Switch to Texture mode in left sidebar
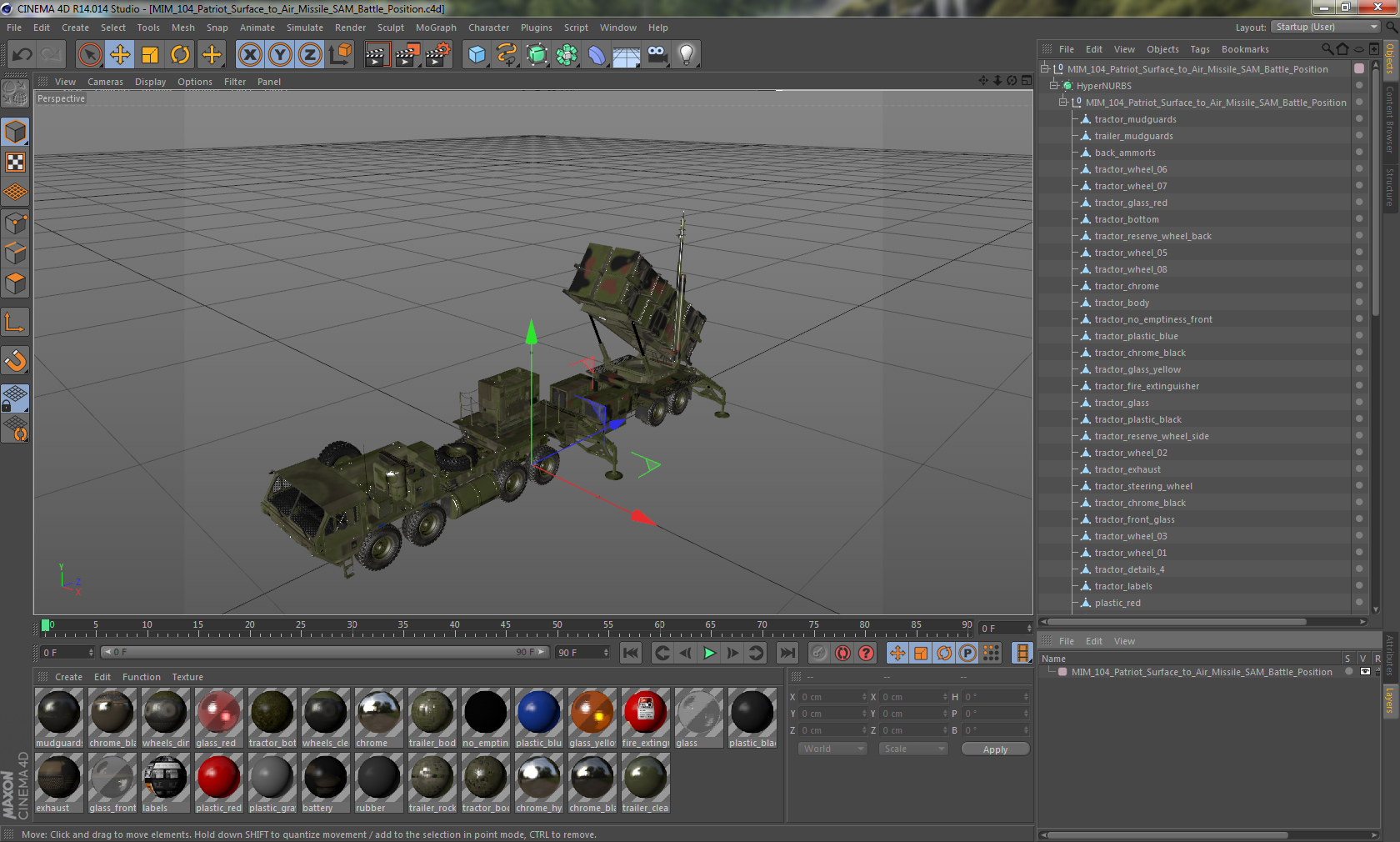 click(x=15, y=163)
